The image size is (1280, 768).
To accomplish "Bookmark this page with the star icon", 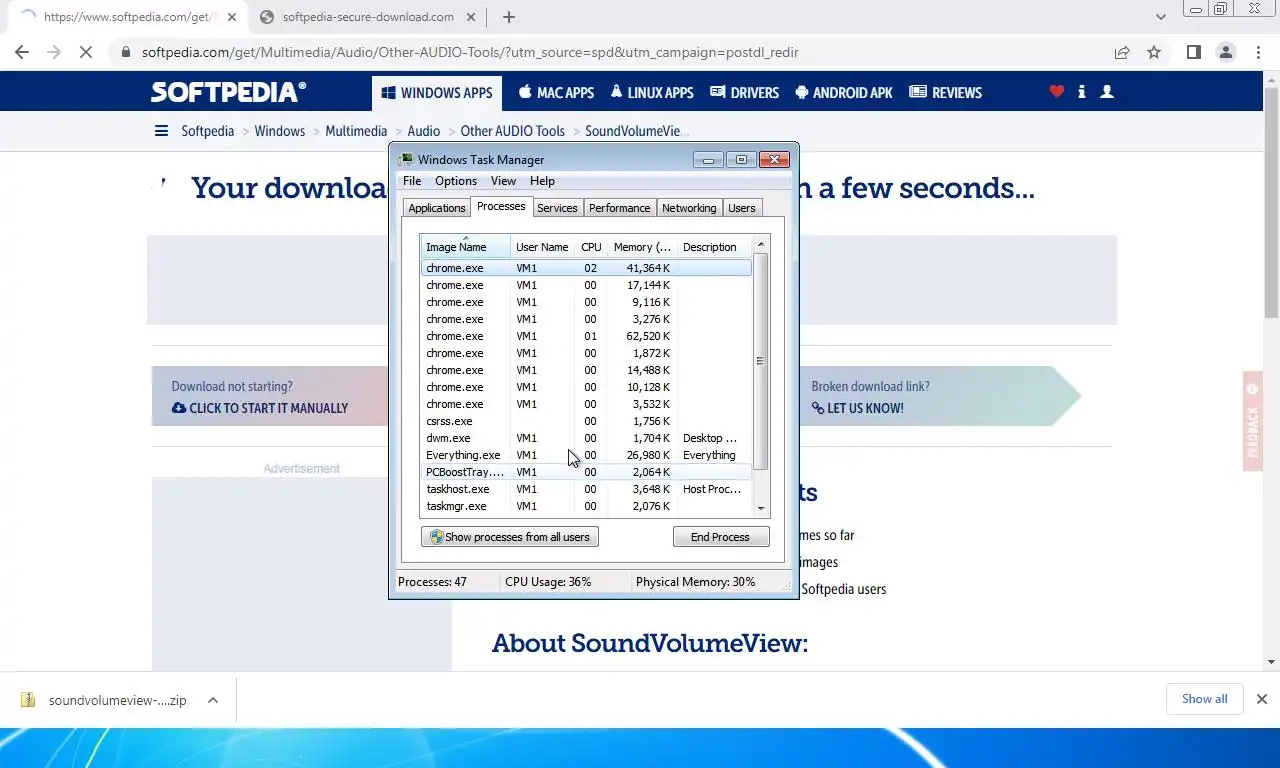I will (x=1154, y=52).
